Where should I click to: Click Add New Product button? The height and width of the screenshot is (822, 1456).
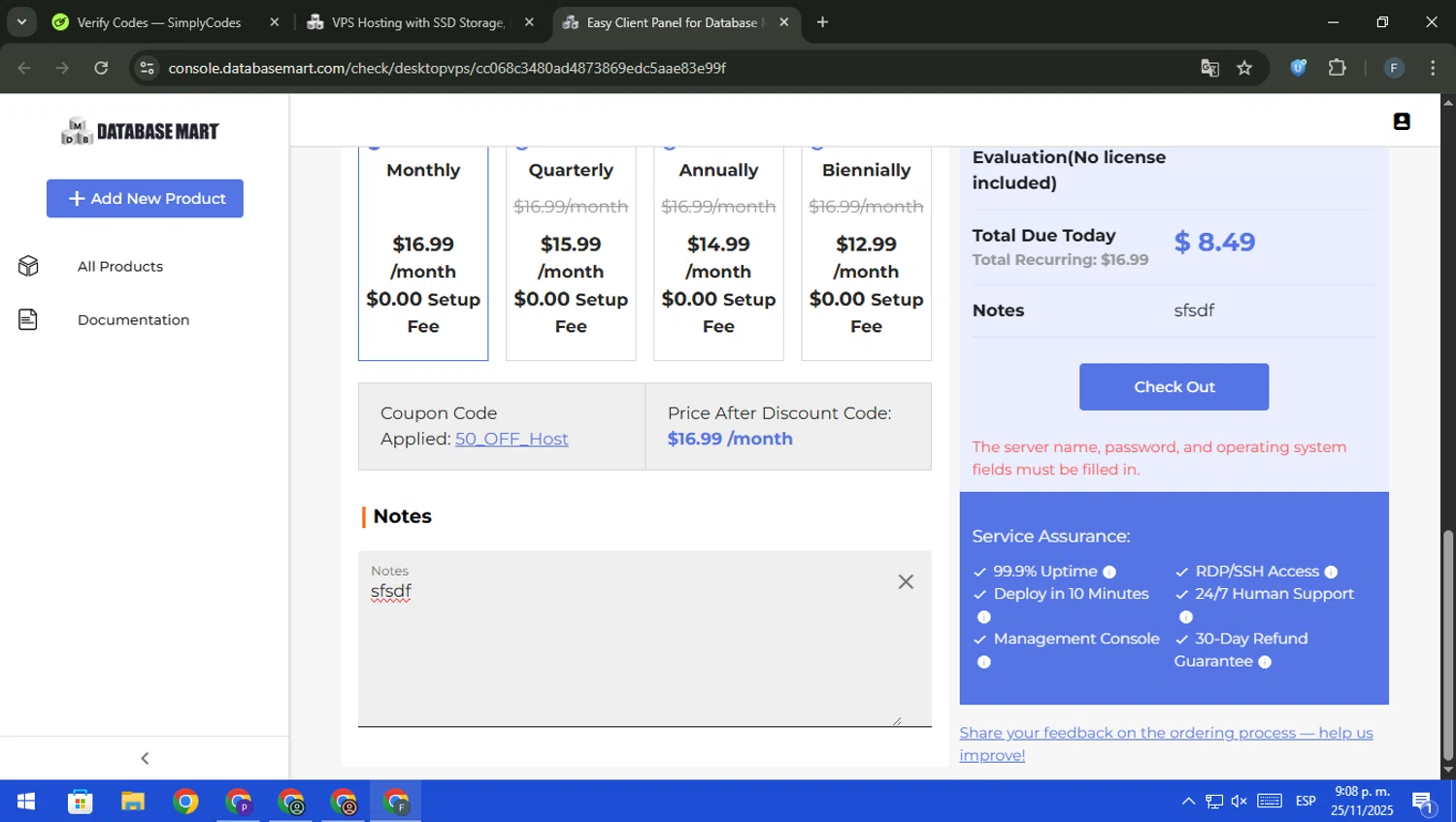pyautogui.click(x=145, y=198)
